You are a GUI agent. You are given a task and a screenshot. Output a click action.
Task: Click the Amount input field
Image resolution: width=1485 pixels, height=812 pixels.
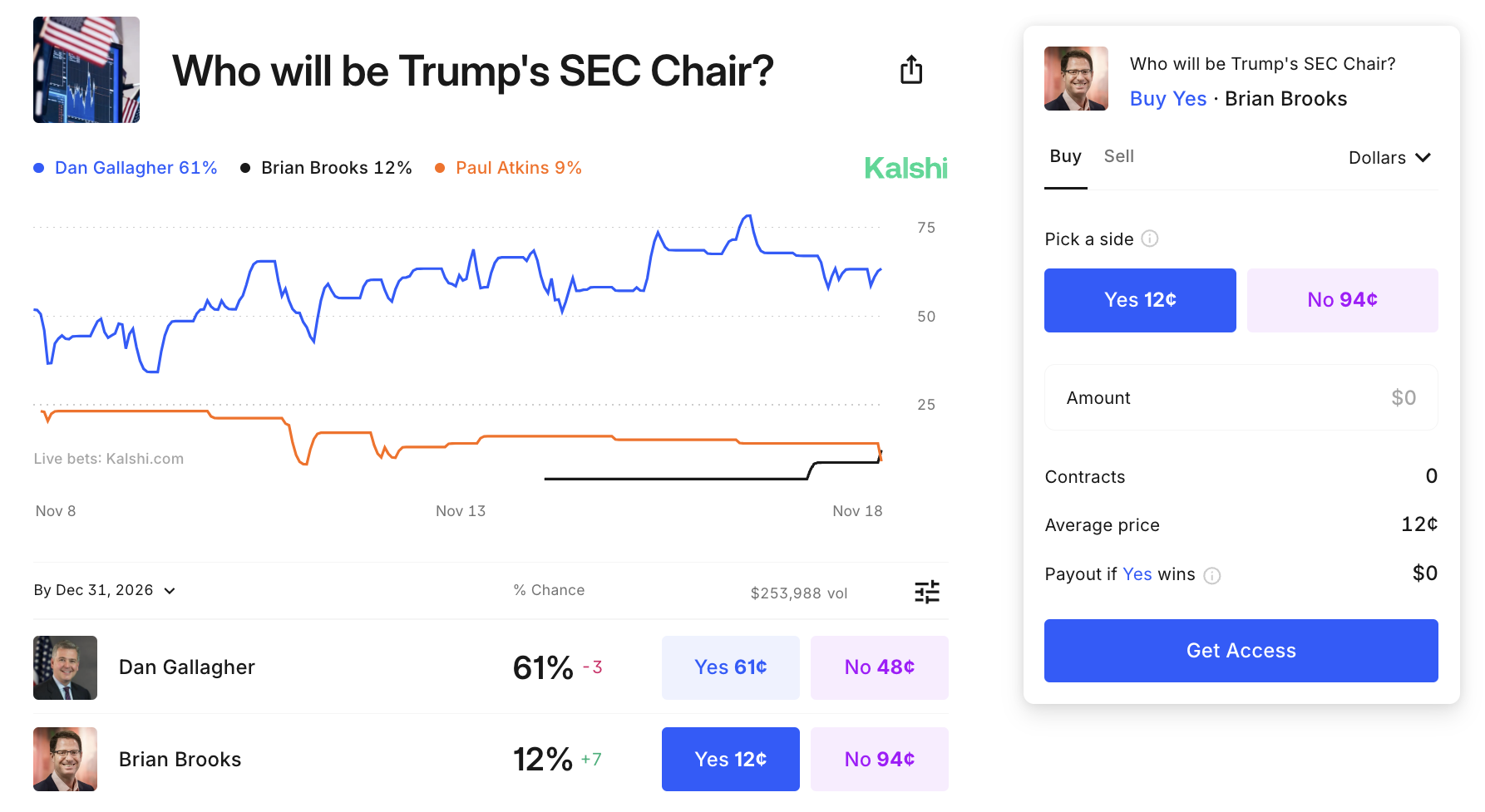pyautogui.click(x=1241, y=398)
